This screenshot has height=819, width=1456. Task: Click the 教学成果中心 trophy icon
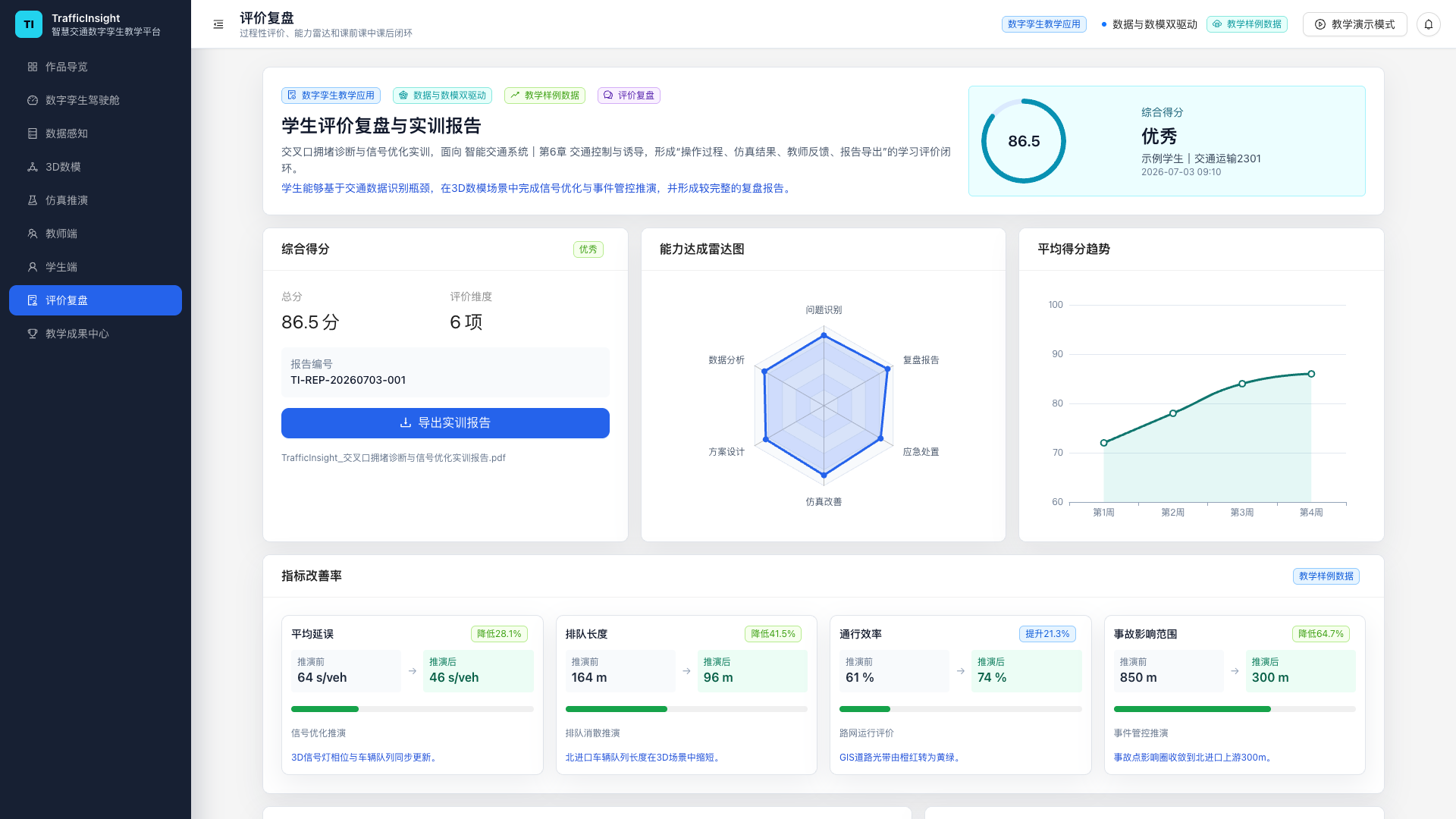33,334
